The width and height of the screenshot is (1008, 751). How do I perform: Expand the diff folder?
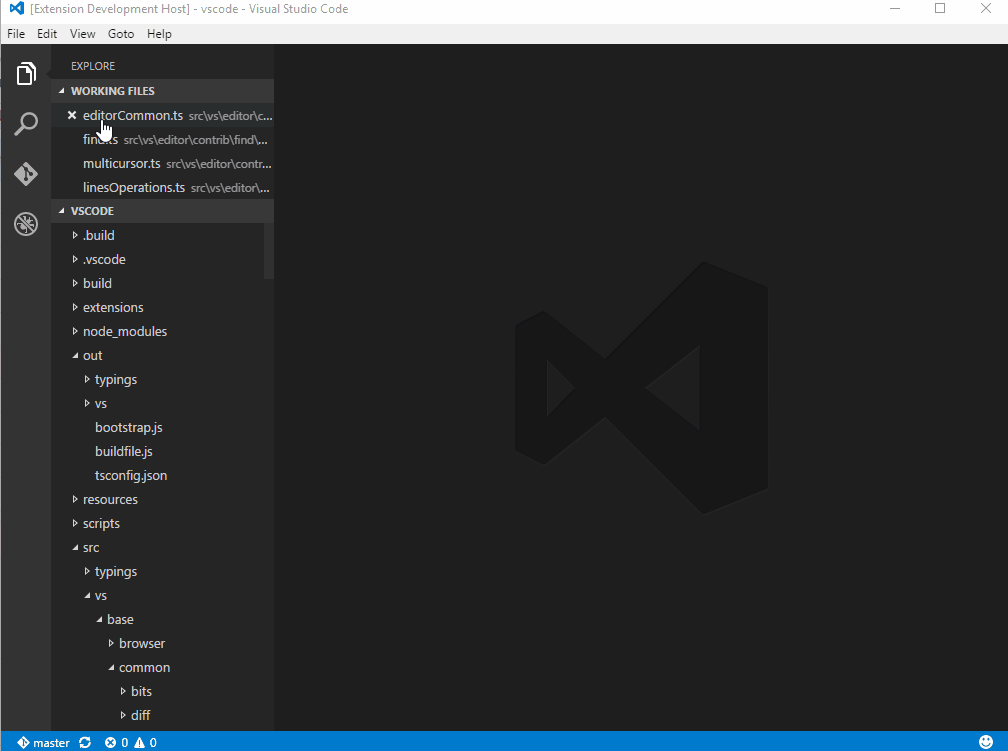coord(123,715)
